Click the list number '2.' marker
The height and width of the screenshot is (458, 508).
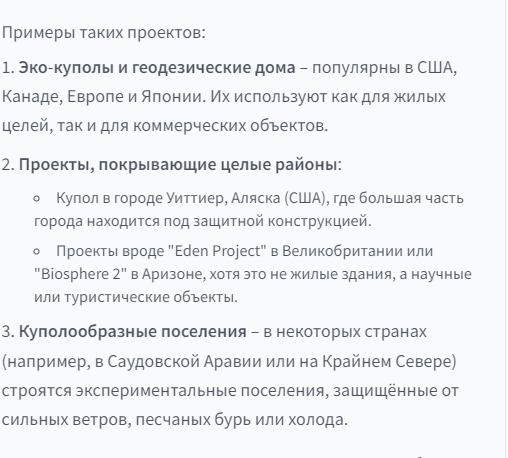(x=8, y=165)
